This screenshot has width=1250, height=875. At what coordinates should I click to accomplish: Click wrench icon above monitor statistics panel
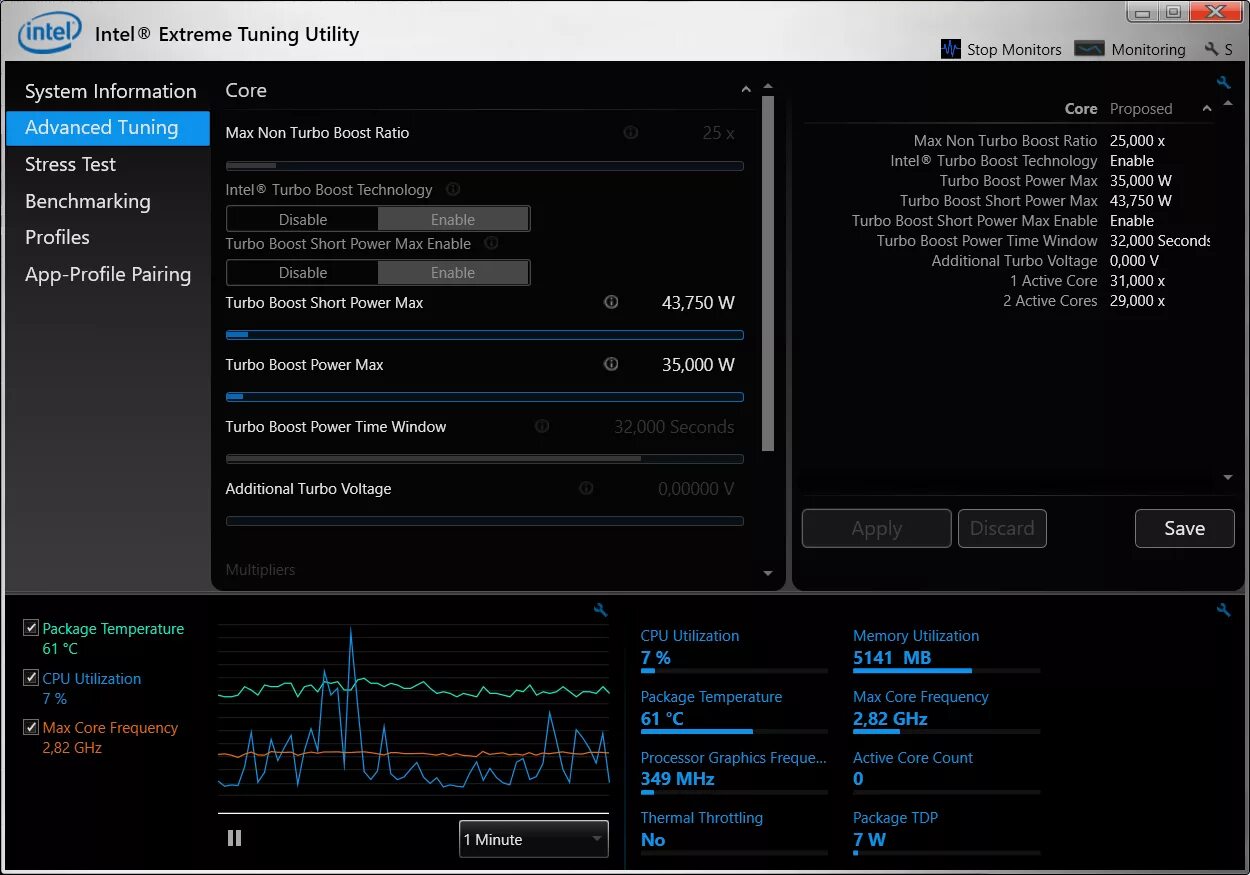[x=1223, y=610]
